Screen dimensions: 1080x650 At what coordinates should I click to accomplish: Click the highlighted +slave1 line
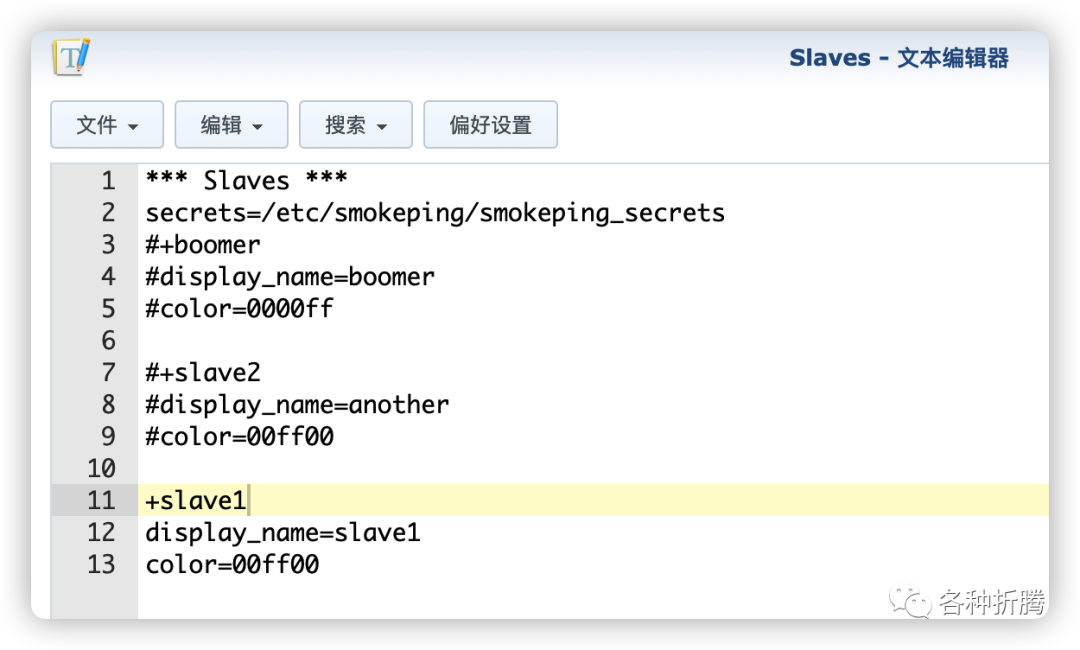(593, 500)
